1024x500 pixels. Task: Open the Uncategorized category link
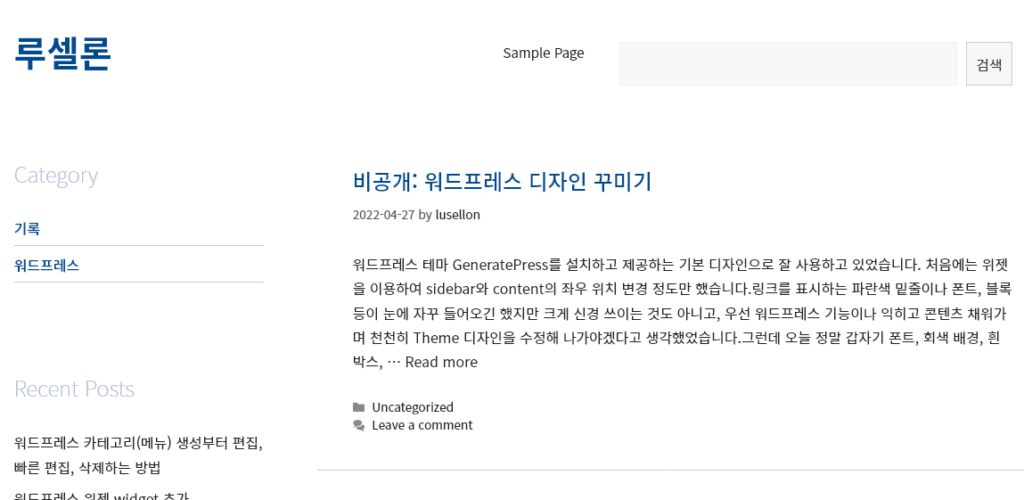click(x=413, y=407)
